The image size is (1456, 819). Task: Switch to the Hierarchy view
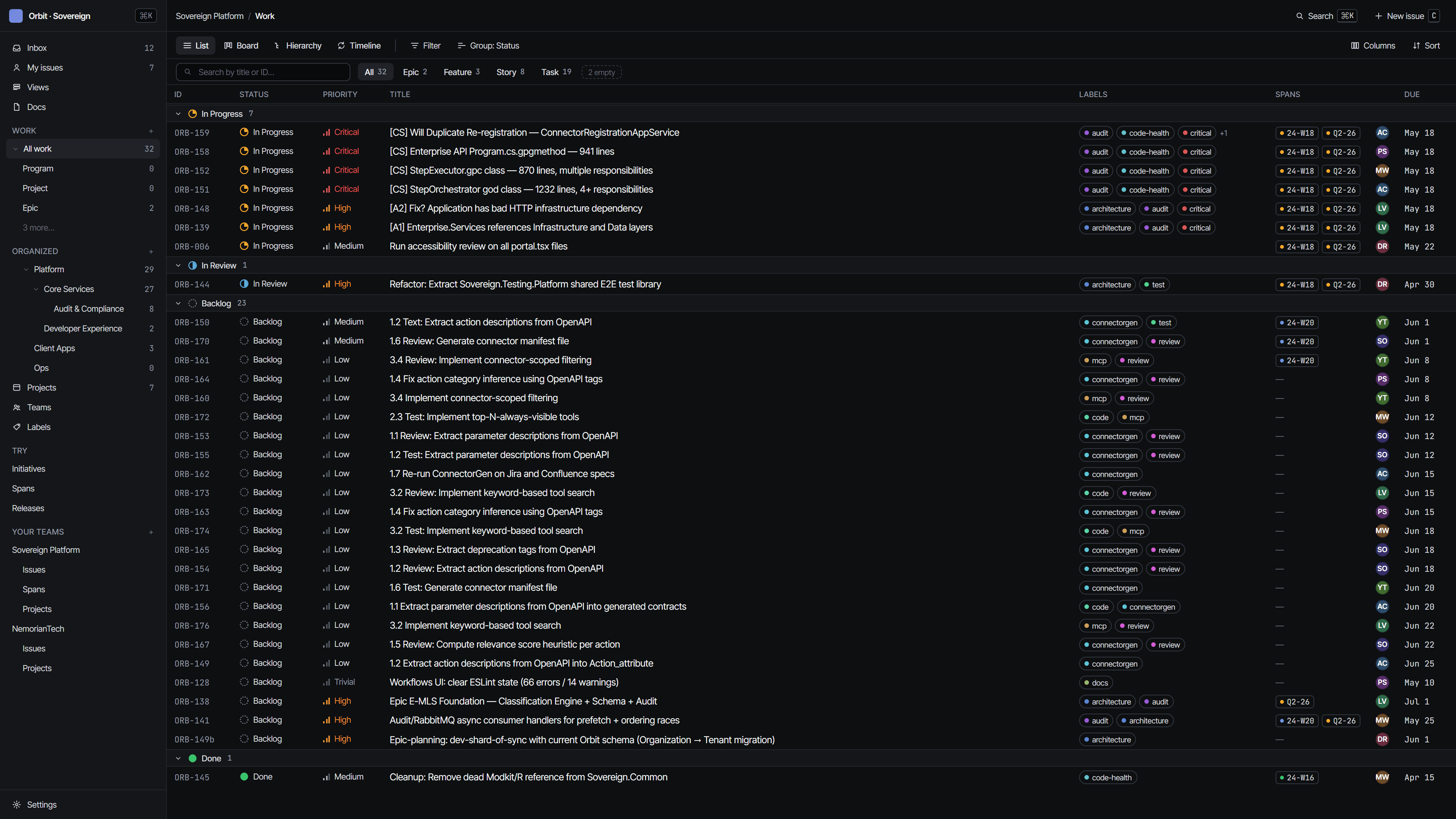(x=297, y=46)
